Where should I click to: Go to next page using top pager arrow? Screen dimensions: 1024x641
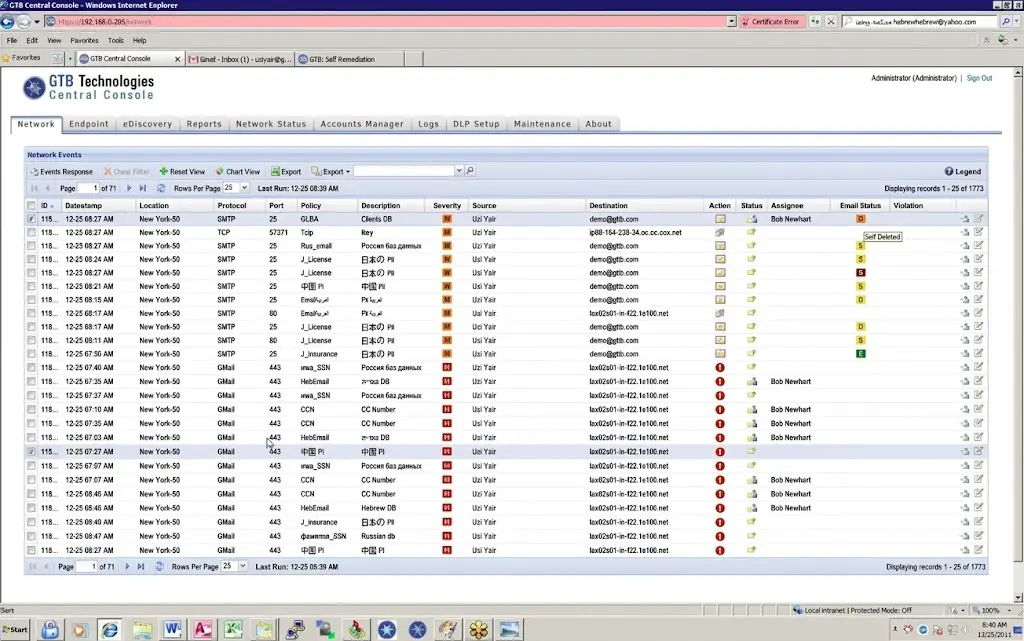[x=129, y=188]
